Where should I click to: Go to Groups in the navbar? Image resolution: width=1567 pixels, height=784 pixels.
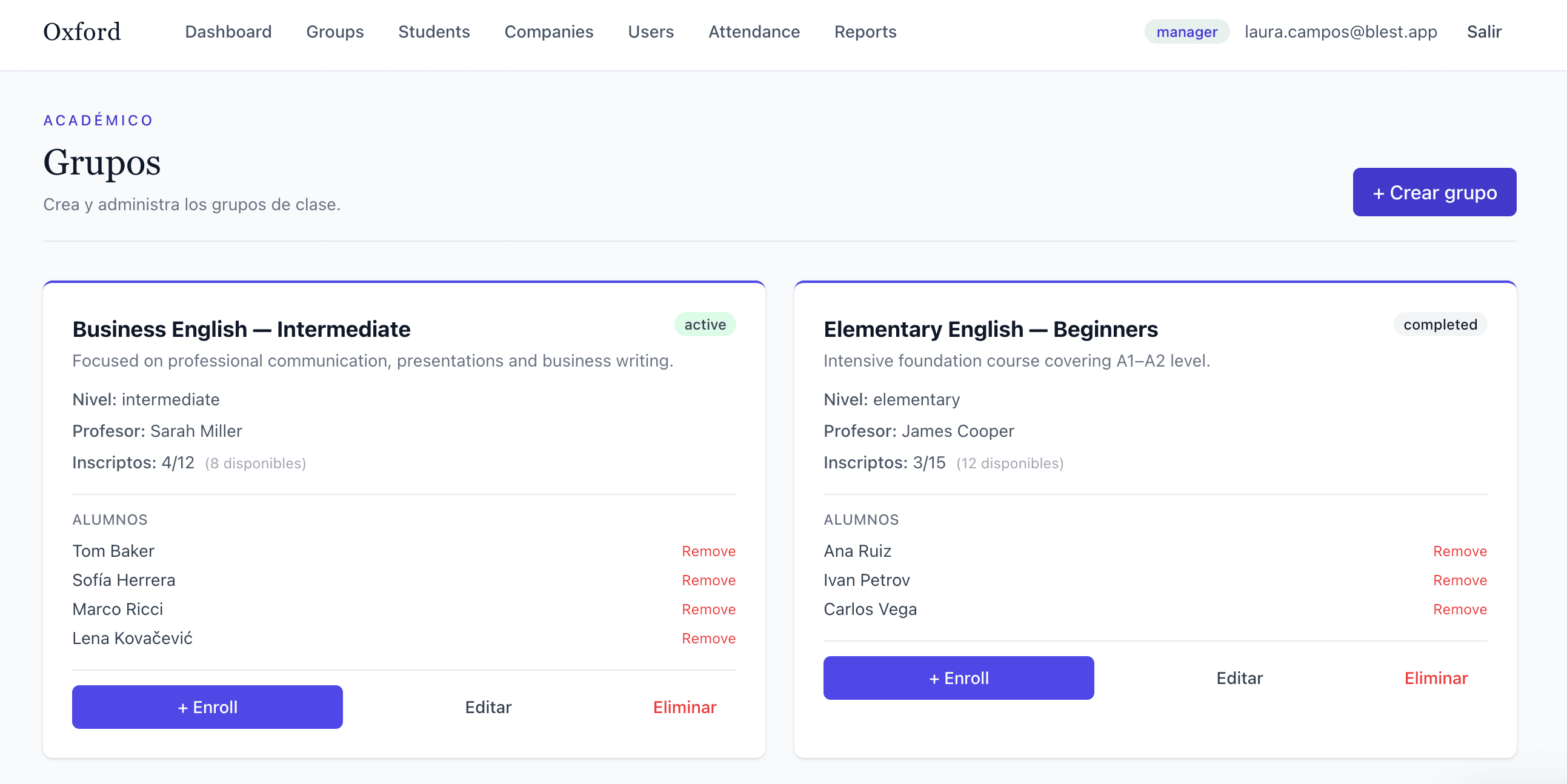(334, 32)
